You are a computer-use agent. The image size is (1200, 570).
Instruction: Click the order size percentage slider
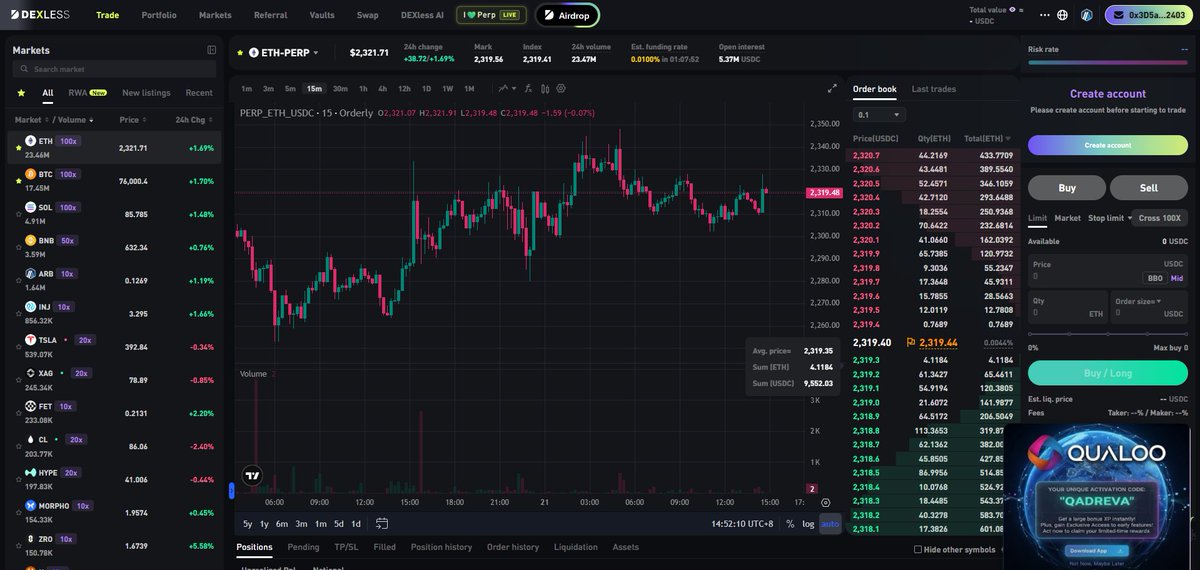tap(1108, 334)
